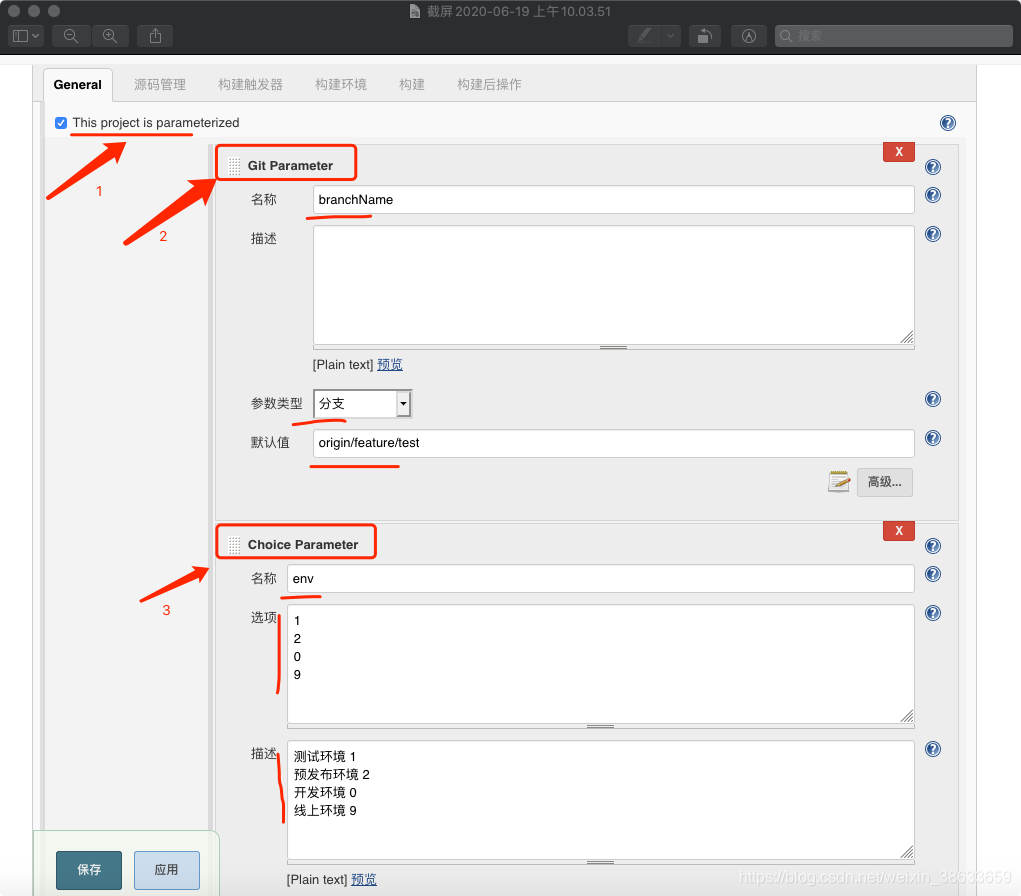Open help for 参数类型 dropdown
Image resolution: width=1021 pixels, height=896 pixels.
coord(932,399)
